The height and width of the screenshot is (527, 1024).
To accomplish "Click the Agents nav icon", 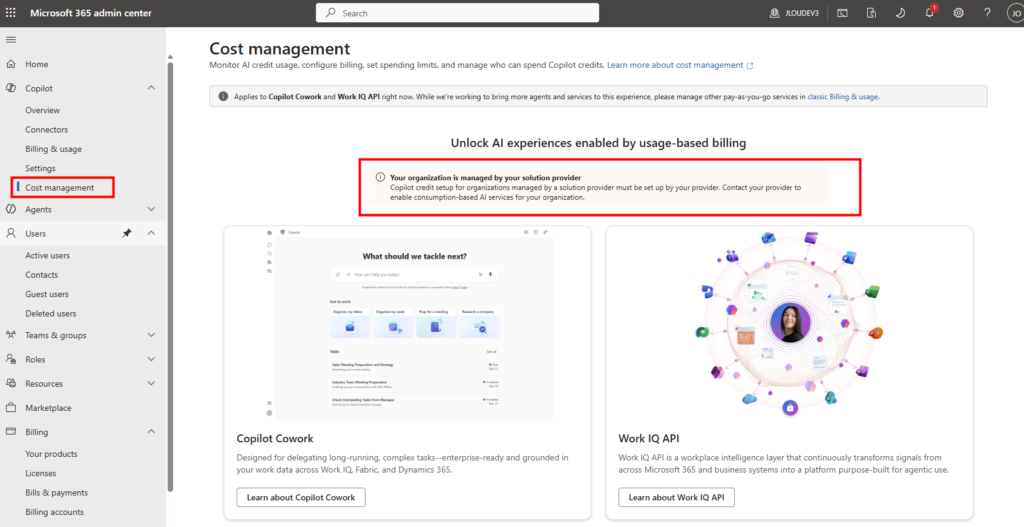I will (10, 209).
